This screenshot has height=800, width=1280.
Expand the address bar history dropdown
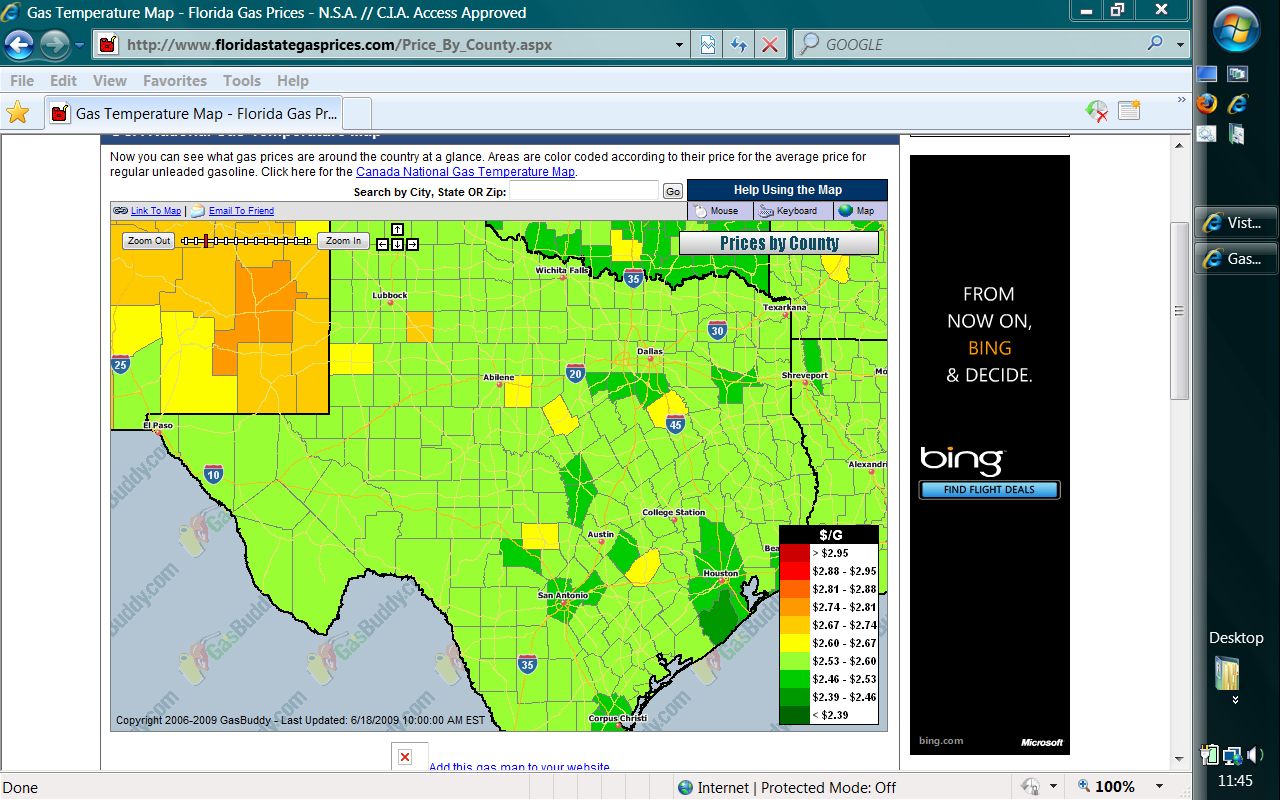point(679,45)
